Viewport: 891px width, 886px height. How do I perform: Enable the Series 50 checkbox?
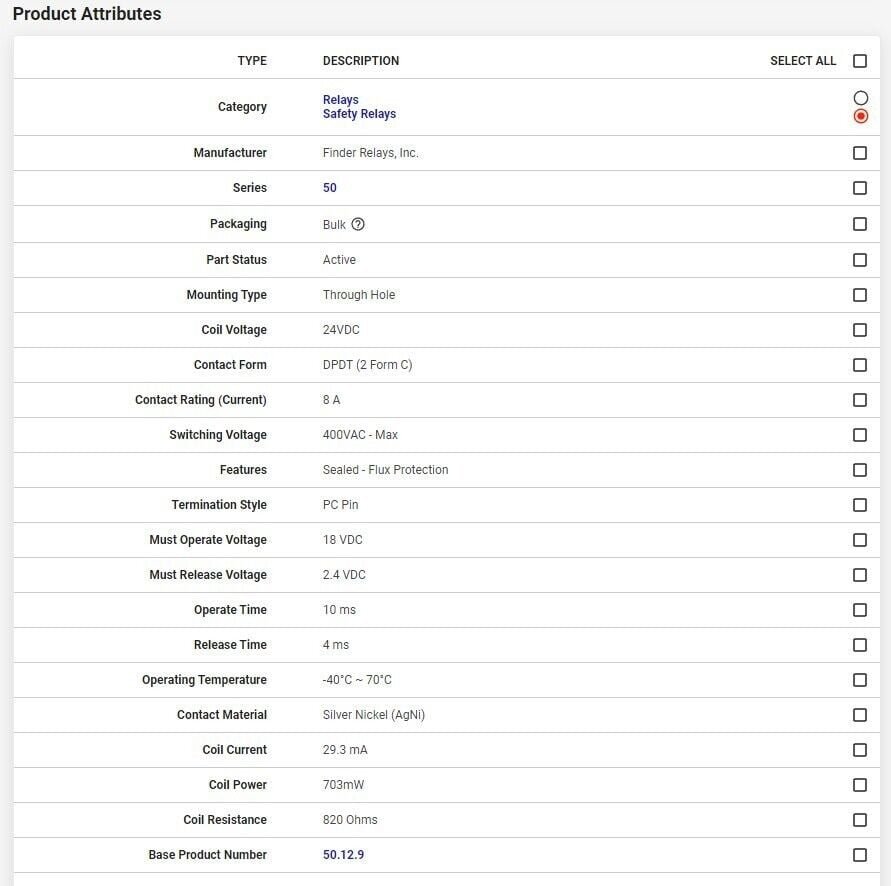coord(860,188)
